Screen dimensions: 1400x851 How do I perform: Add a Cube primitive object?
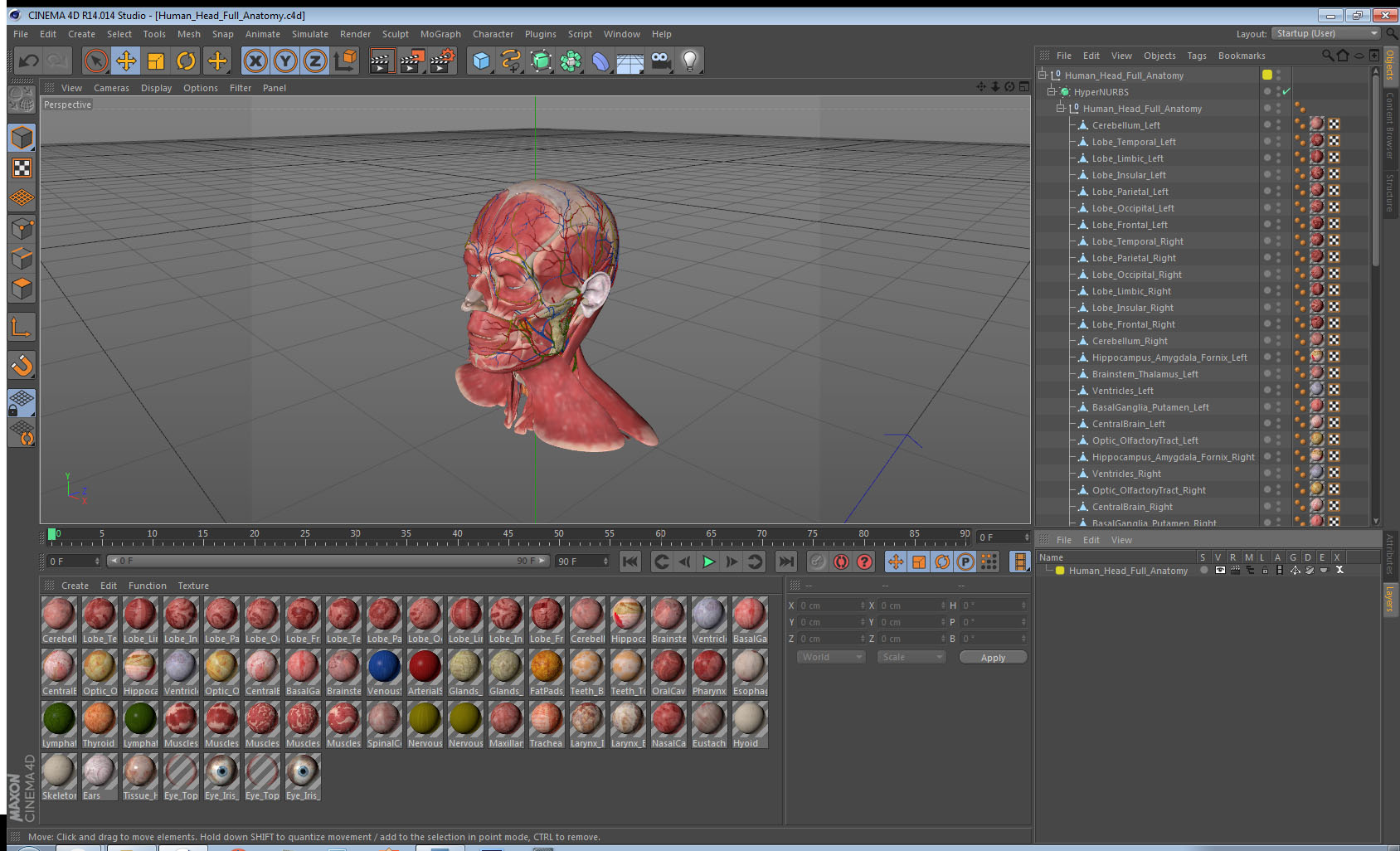click(x=481, y=61)
